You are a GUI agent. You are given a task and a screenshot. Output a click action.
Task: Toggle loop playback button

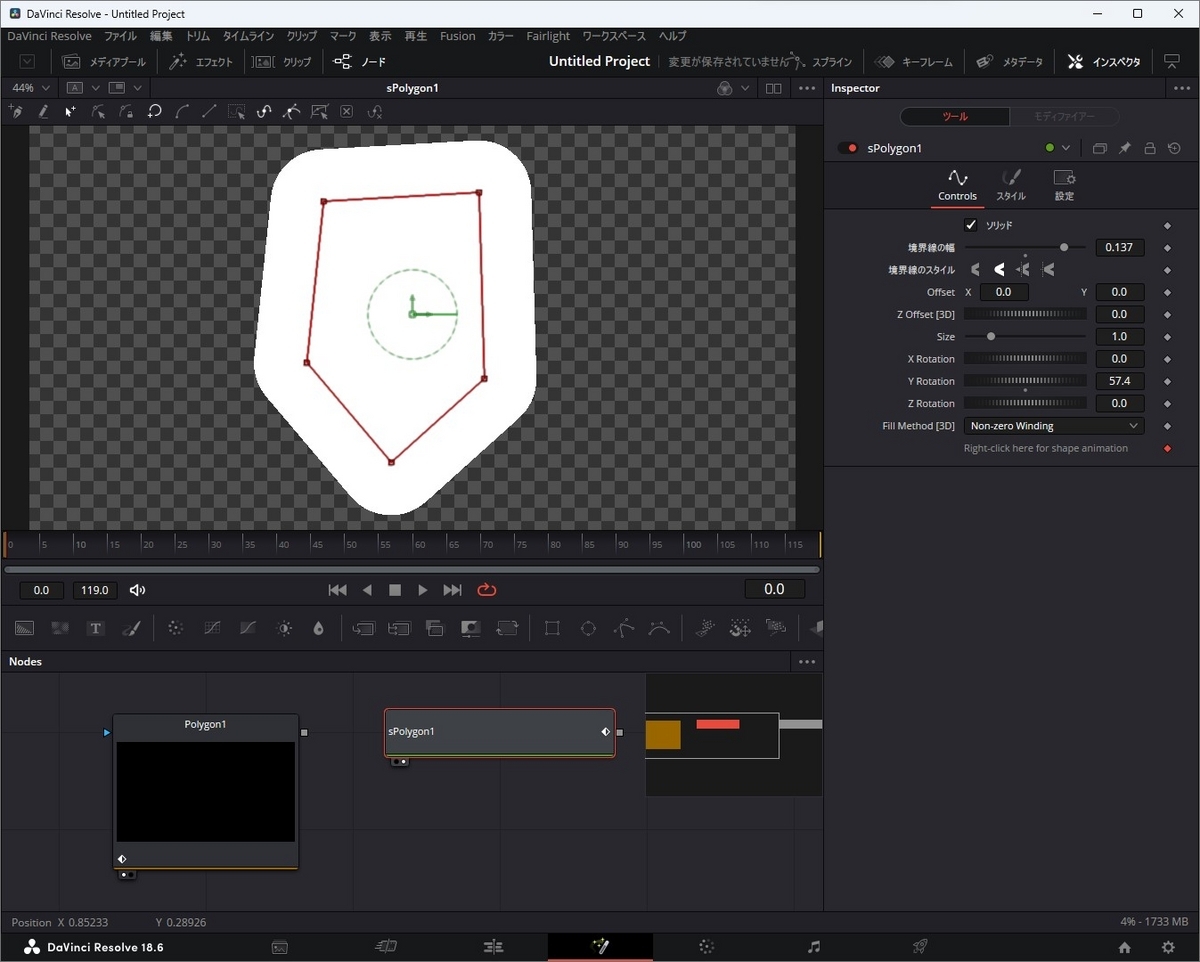point(487,590)
